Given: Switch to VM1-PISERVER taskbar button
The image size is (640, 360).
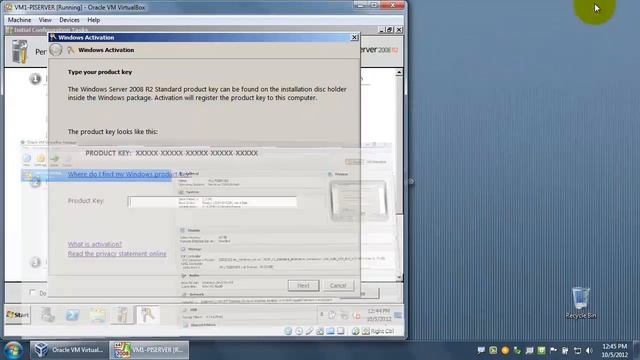Looking at the screenshot, I should pyautogui.click(x=149, y=350).
